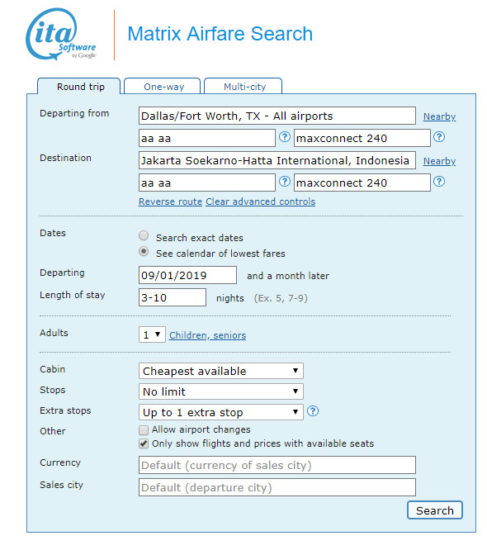Click Clear advanced controls link
The width and height of the screenshot is (487, 550).
[x=260, y=202]
